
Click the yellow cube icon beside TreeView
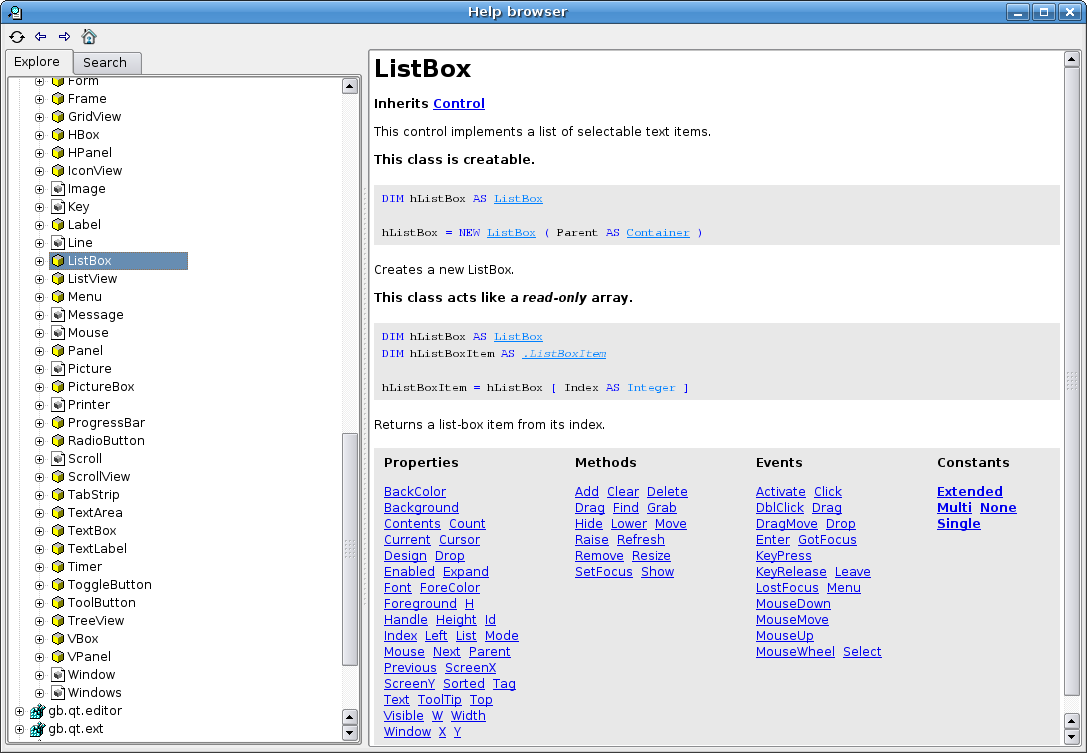[x=58, y=622]
